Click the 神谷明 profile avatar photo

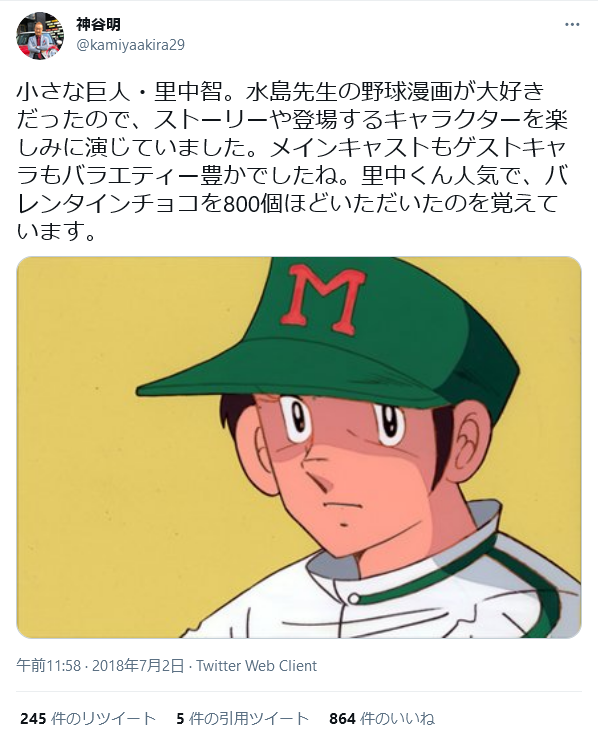(40, 36)
